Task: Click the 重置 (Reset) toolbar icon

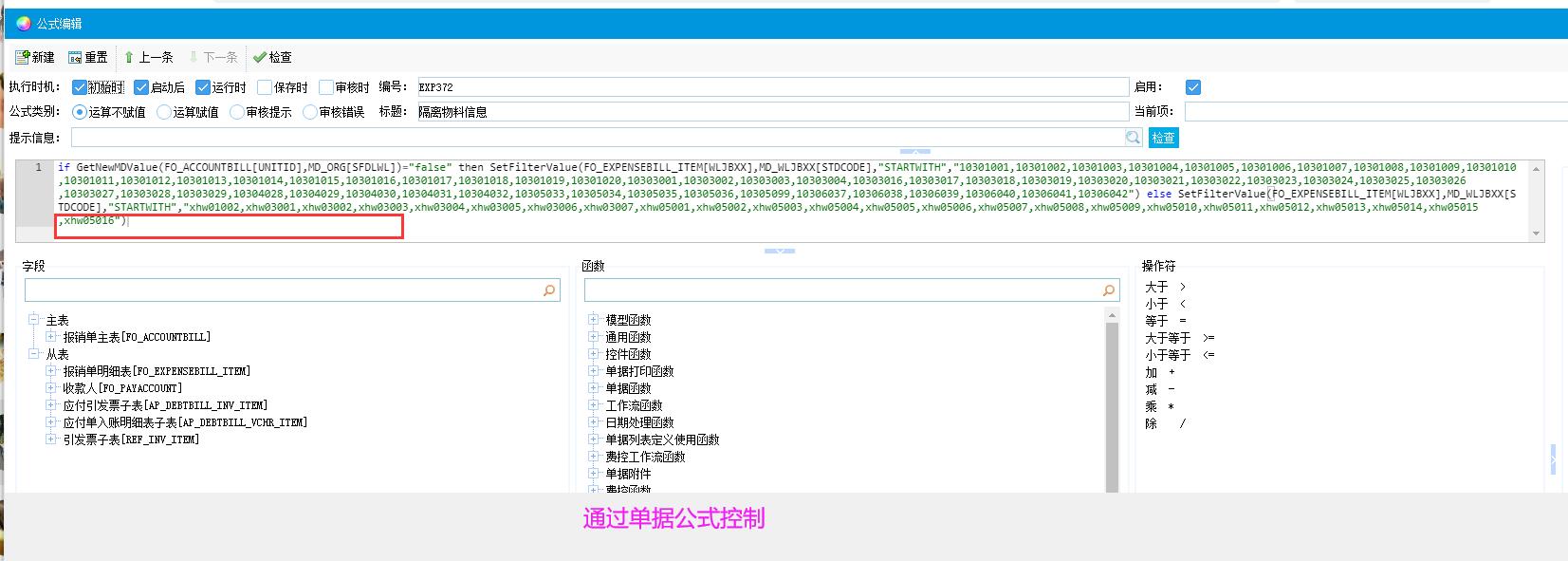Action: (x=76, y=58)
